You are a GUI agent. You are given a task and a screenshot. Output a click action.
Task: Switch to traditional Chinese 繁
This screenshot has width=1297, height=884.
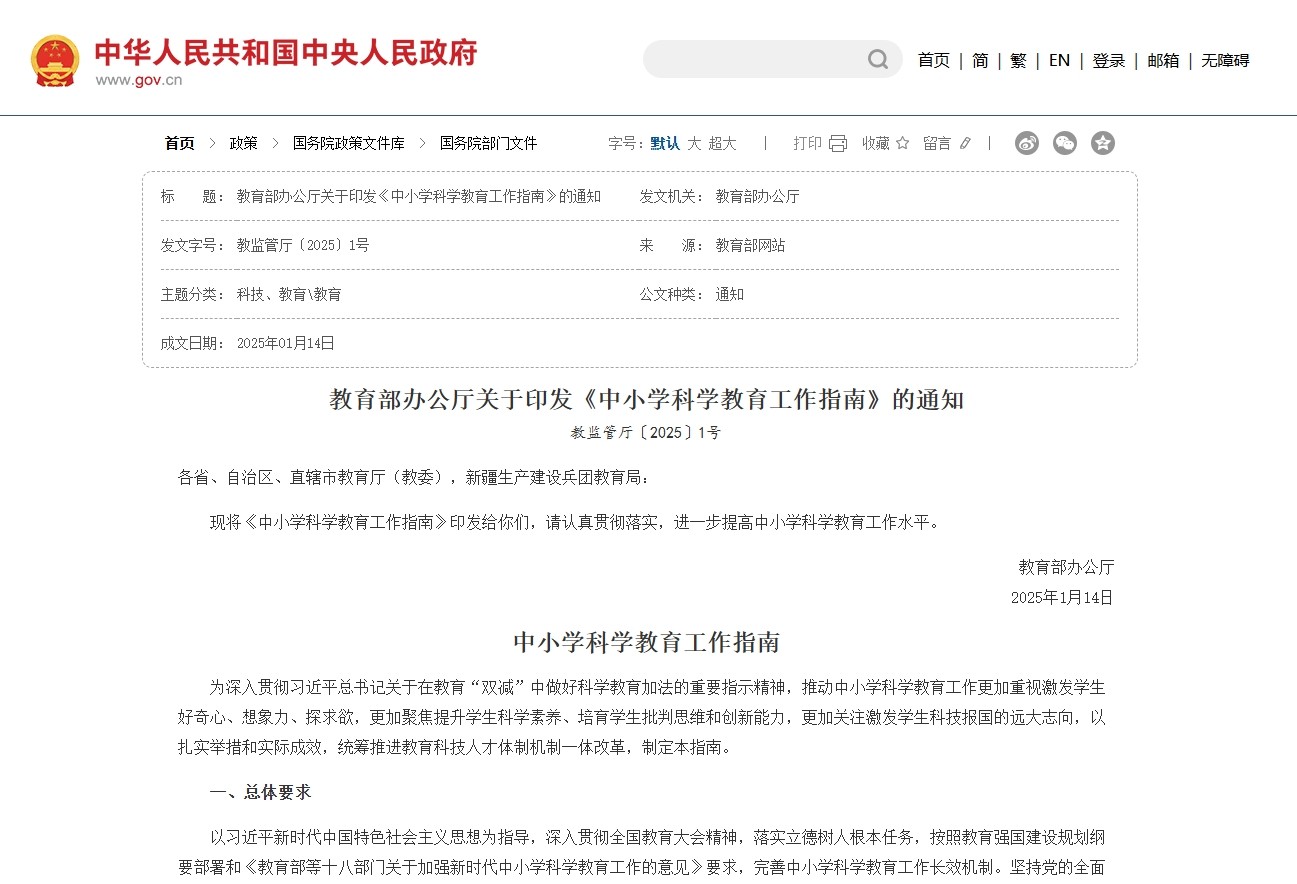[1018, 60]
